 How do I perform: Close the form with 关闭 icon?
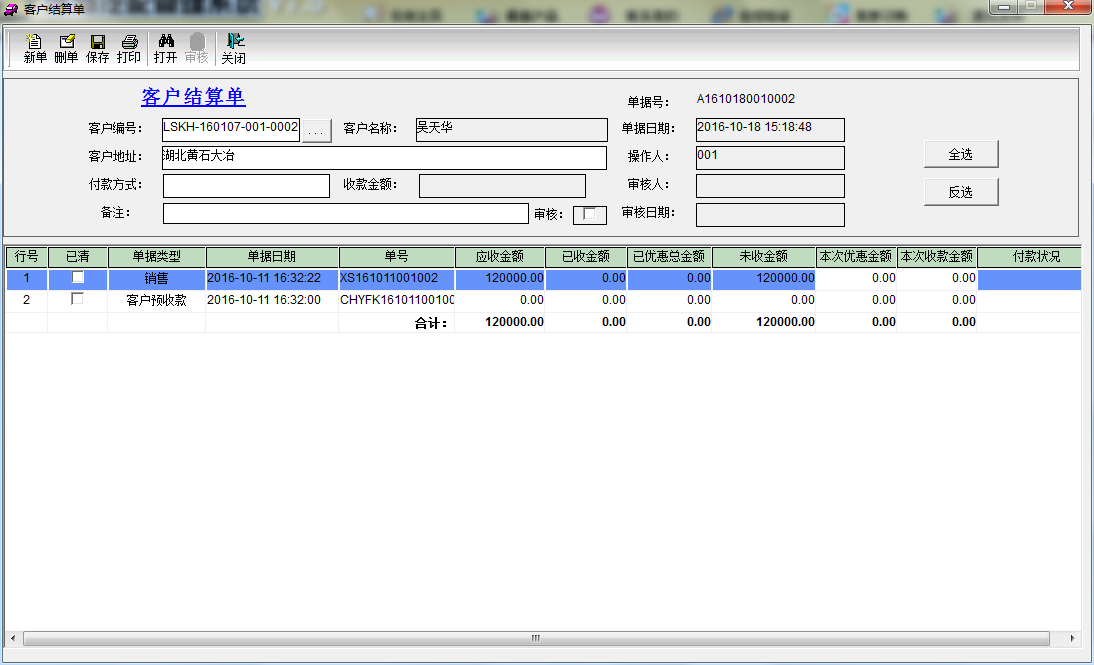234,49
